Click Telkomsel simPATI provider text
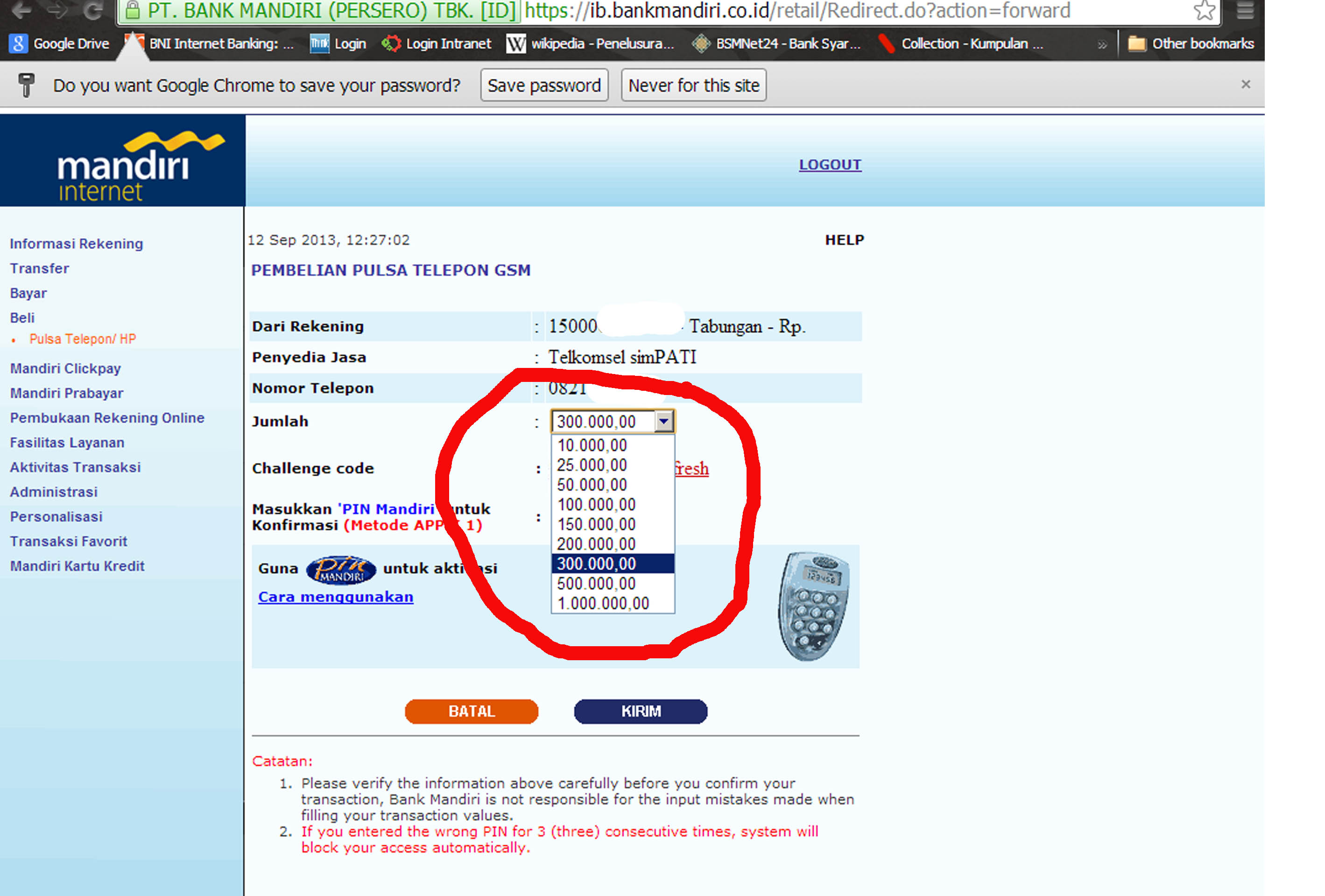This screenshot has height=896, width=1325. click(x=622, y=357)
